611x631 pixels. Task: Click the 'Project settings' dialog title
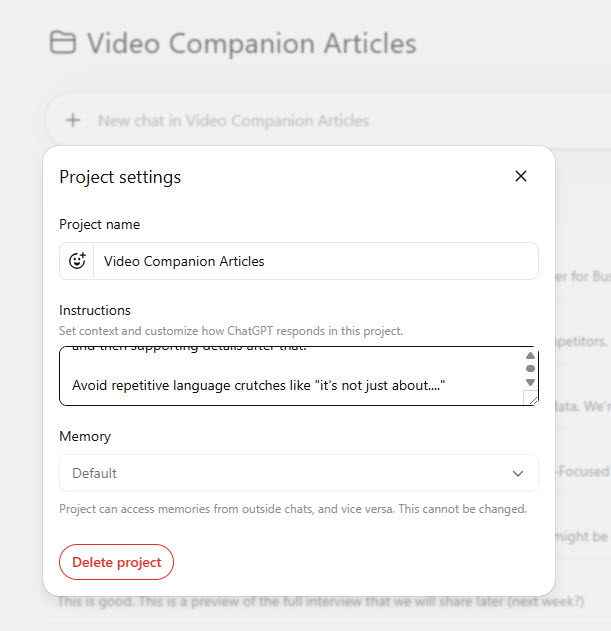coord(120,177)
